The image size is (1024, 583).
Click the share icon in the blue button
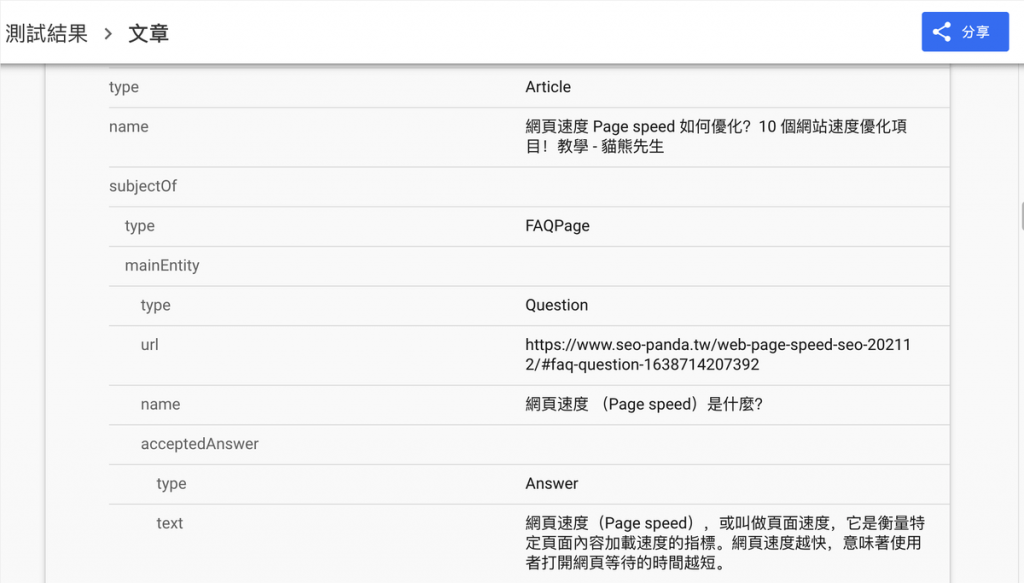[941, 32]
